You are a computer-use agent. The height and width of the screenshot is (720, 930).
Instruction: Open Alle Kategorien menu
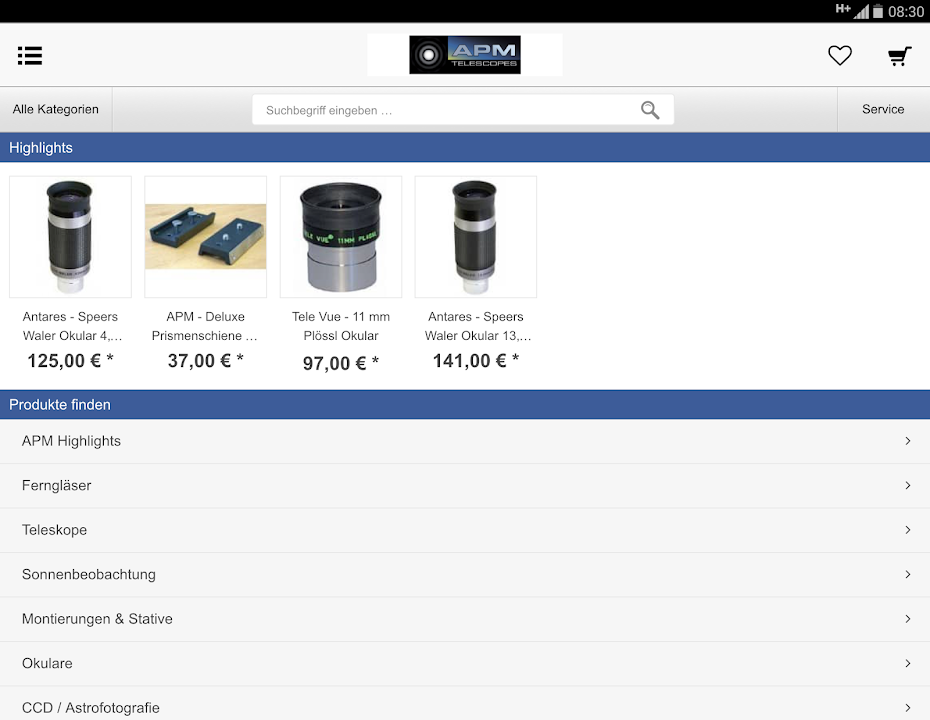click(56, 110)
